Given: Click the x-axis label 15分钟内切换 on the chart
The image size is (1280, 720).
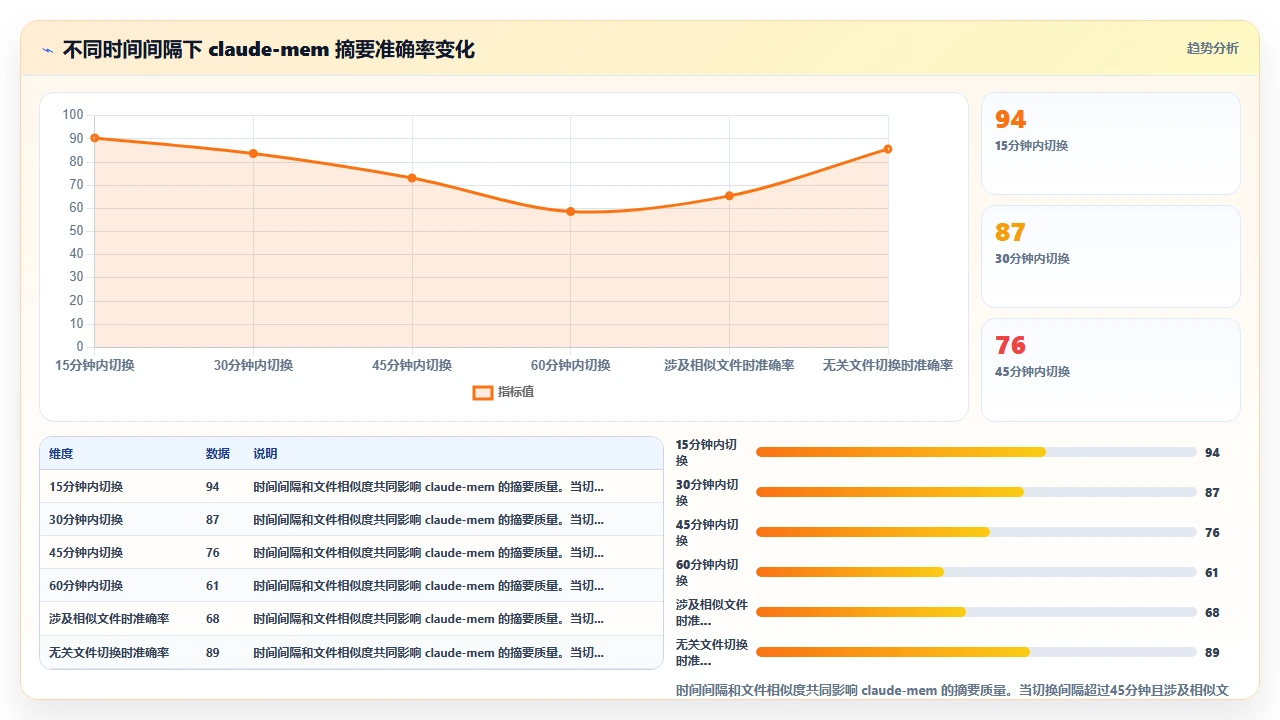Looking at the screenshot, I should (x=95, y=366).
